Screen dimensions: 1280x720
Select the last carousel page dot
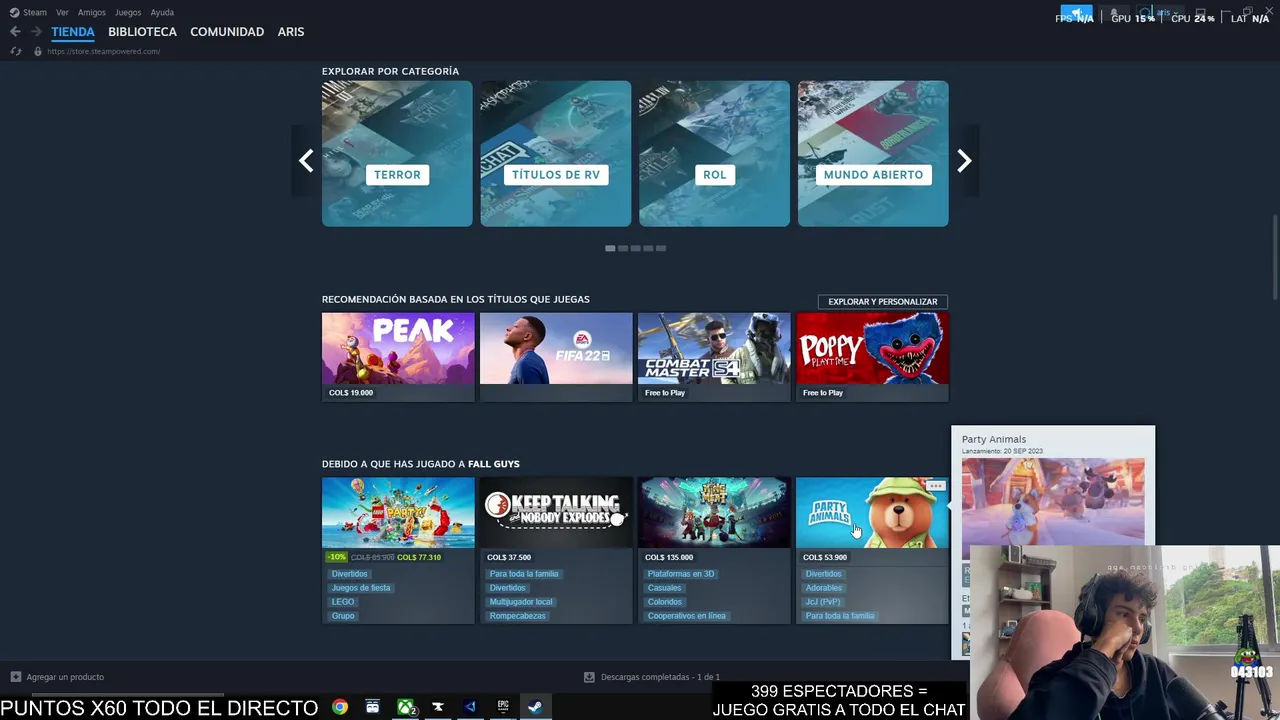pos(661,248)
